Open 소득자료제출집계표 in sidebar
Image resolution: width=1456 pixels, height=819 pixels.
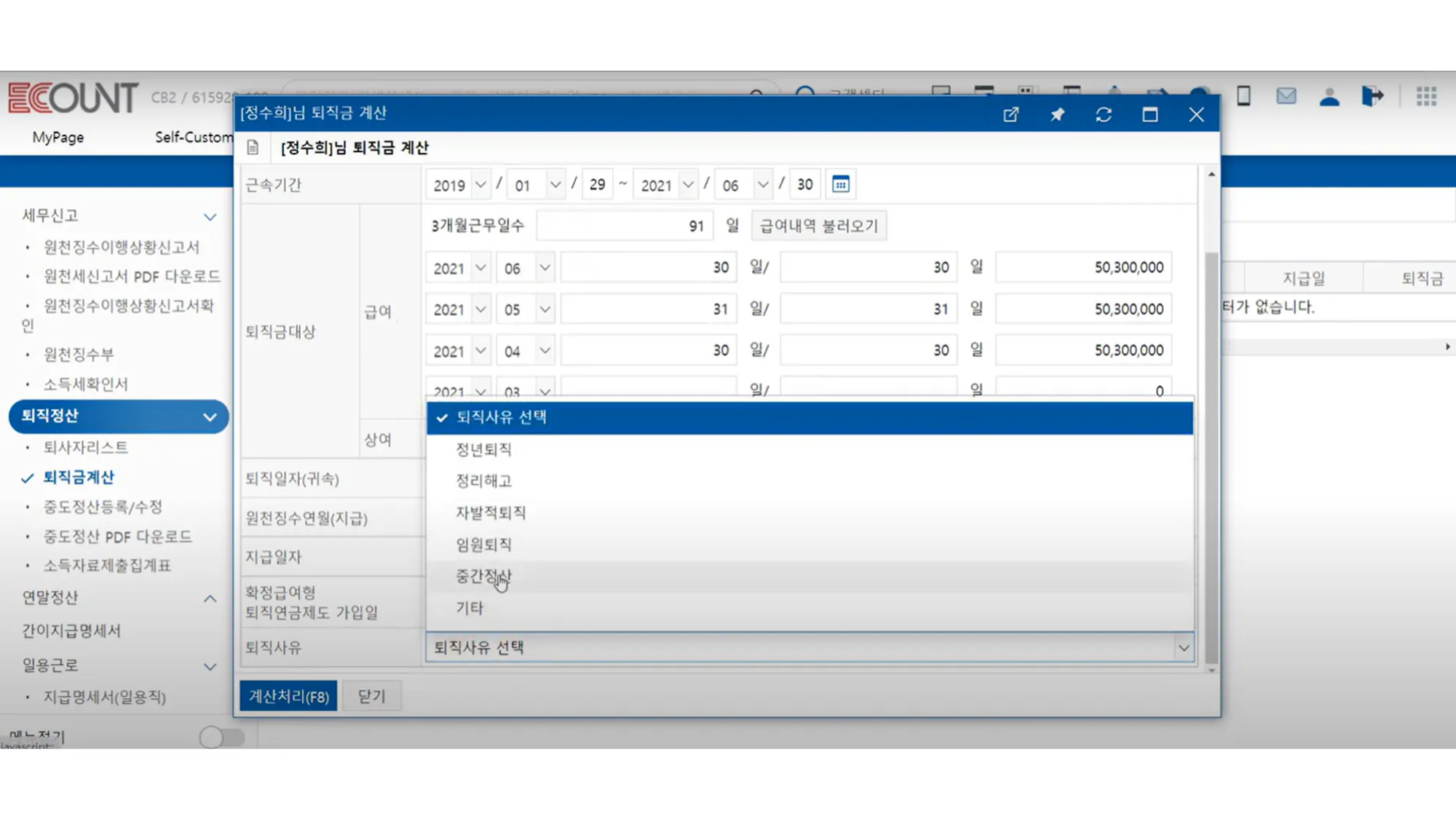107,566
